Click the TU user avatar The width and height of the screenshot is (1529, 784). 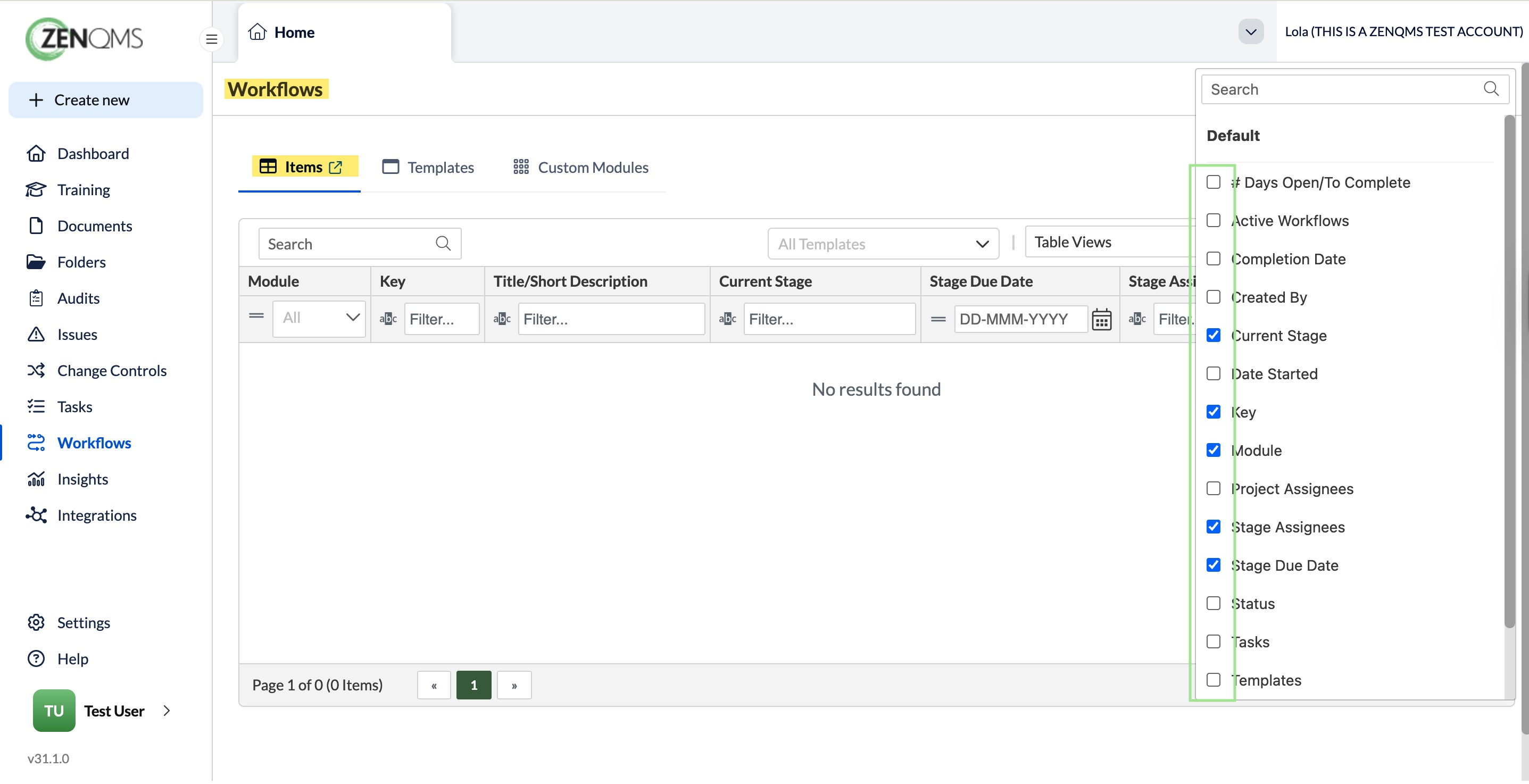pyautogui.click(x=54, y=711)
